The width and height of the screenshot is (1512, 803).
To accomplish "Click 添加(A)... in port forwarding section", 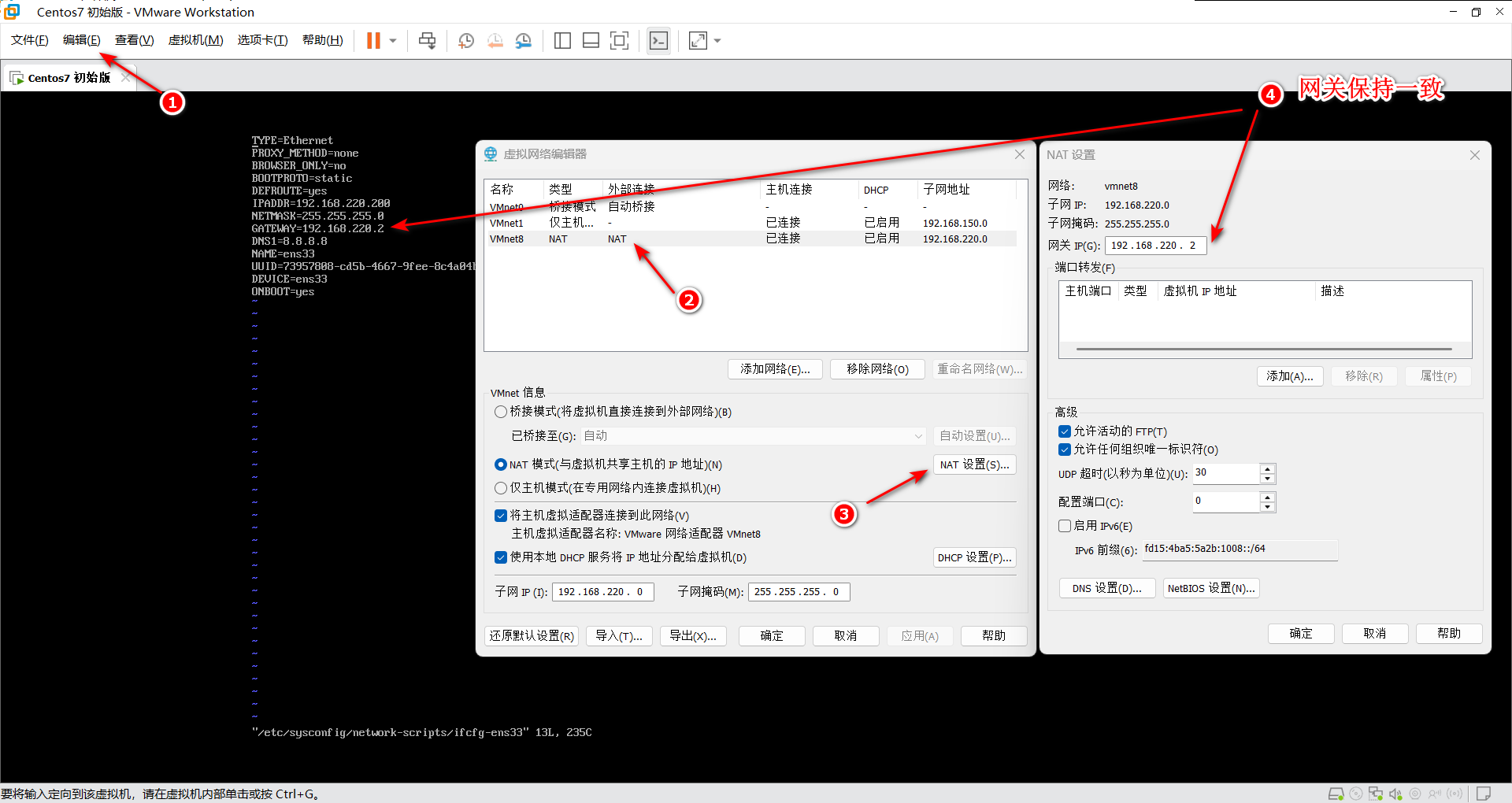I will 1290,376.
